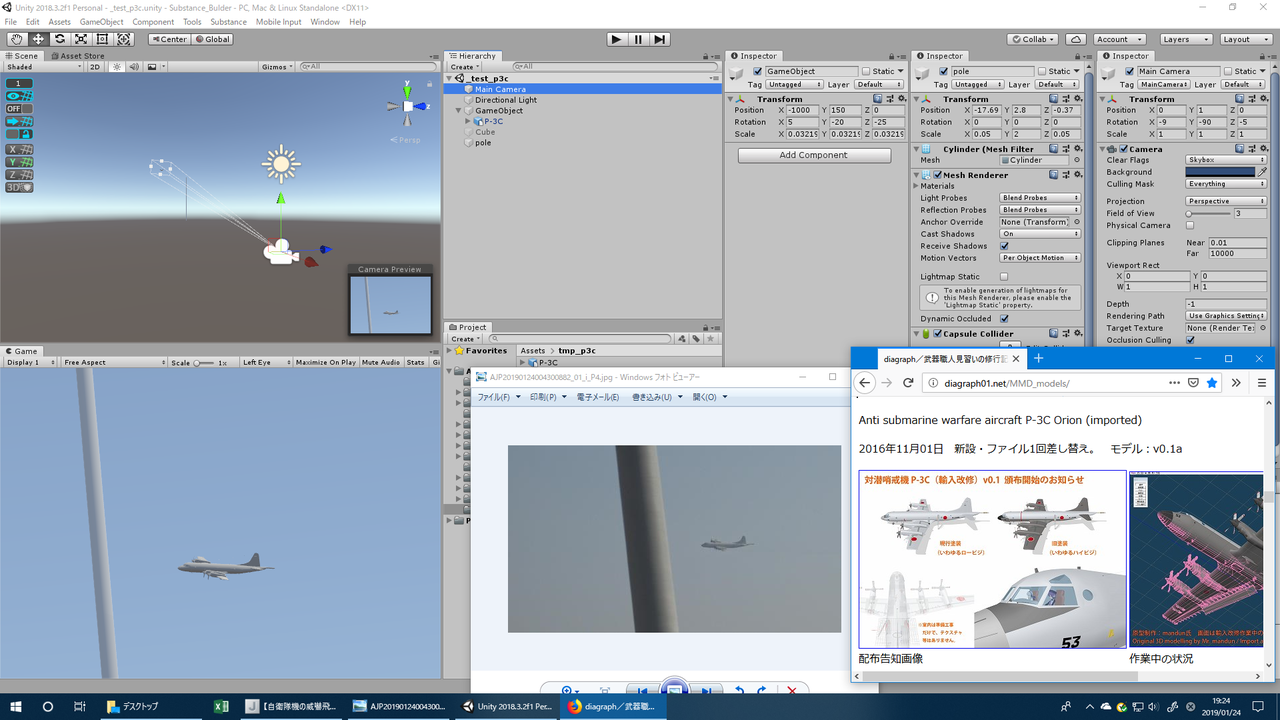Open Excel from the Windows taskbar

[221, 706]
